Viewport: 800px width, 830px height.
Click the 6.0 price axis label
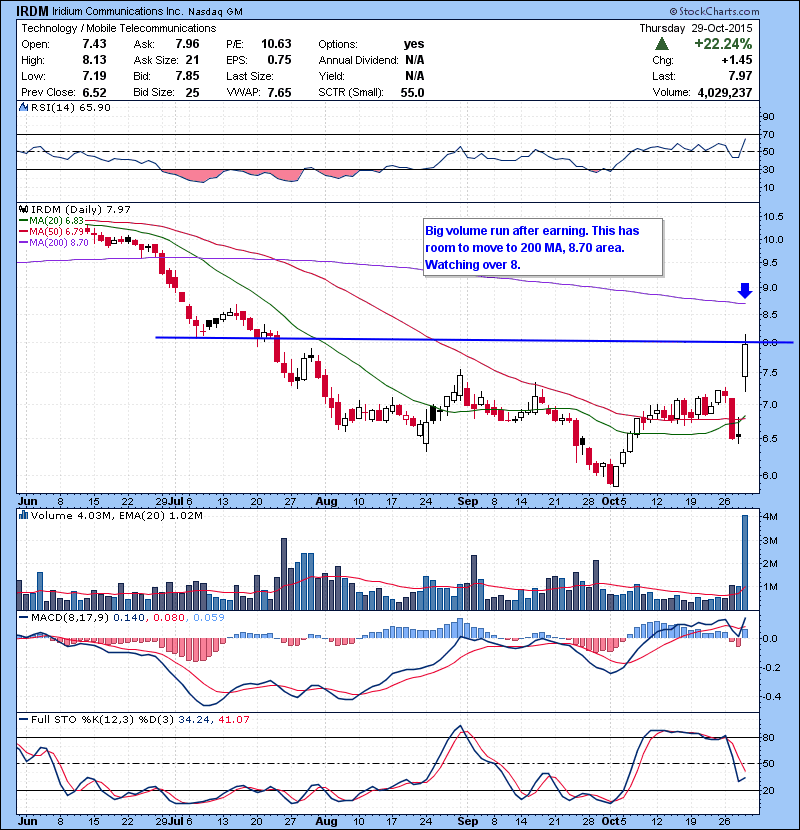click(x=770, y=475)
